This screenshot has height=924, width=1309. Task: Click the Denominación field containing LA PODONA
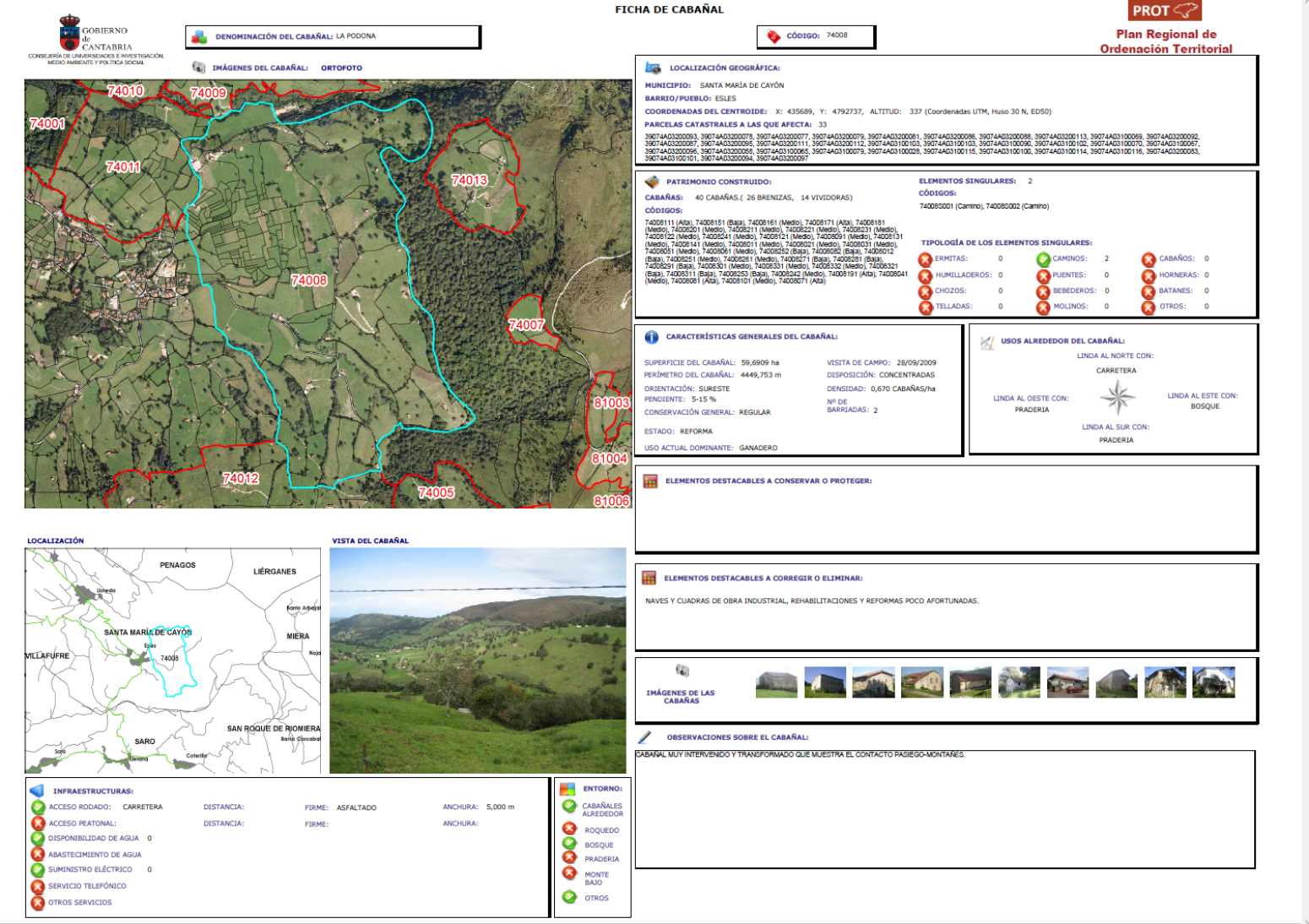(x=333, y=37)
